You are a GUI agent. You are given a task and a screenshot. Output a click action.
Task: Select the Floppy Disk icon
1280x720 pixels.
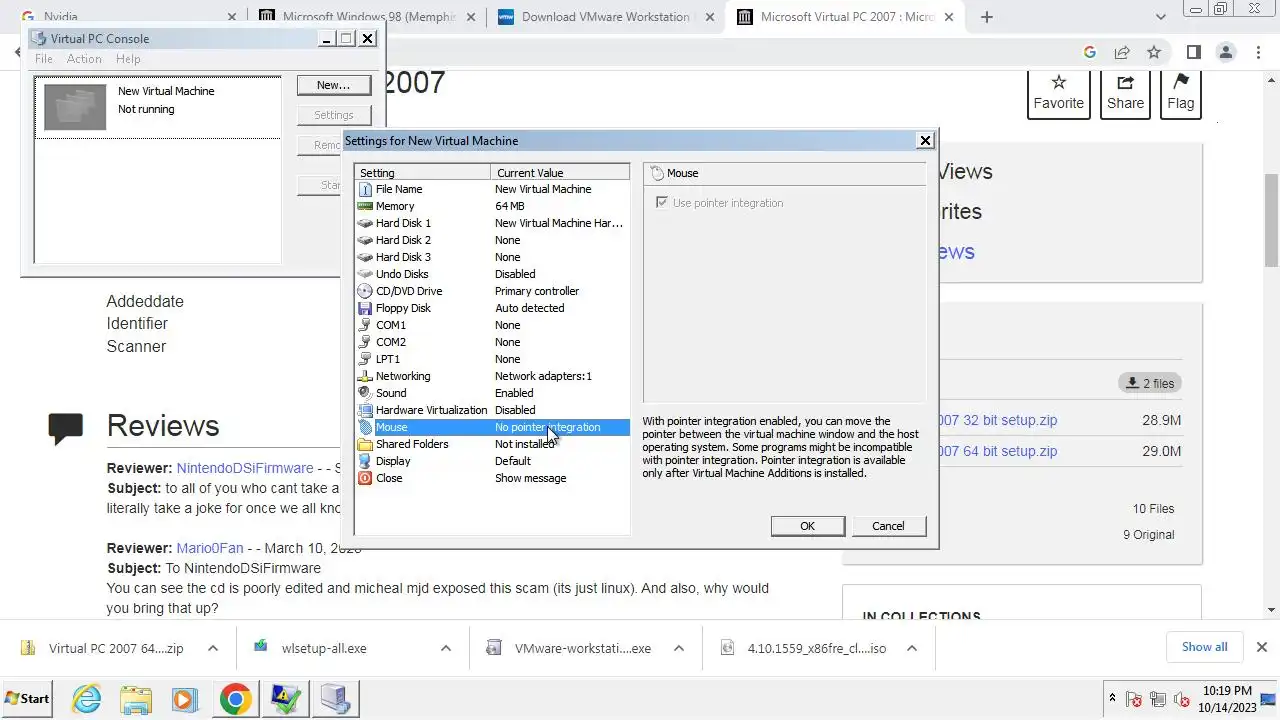(x=365, y=308)
